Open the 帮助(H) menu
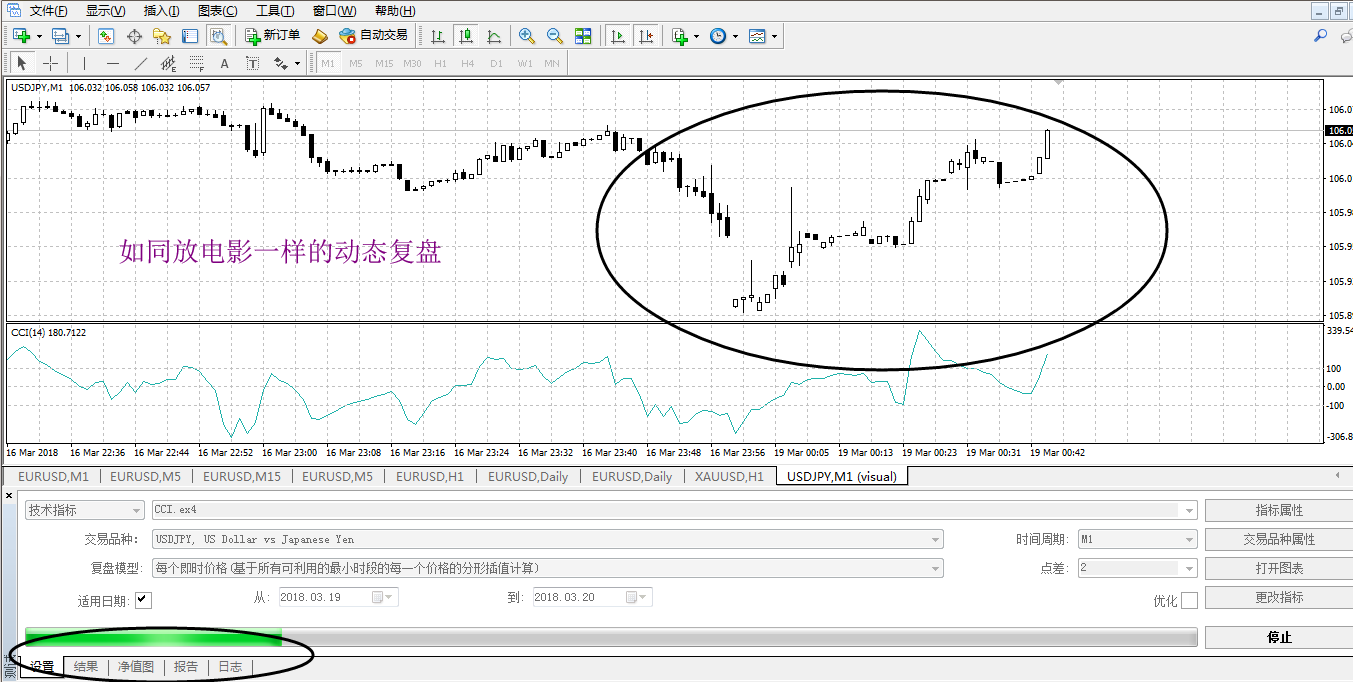The image size is (1353, 682). 395,11
